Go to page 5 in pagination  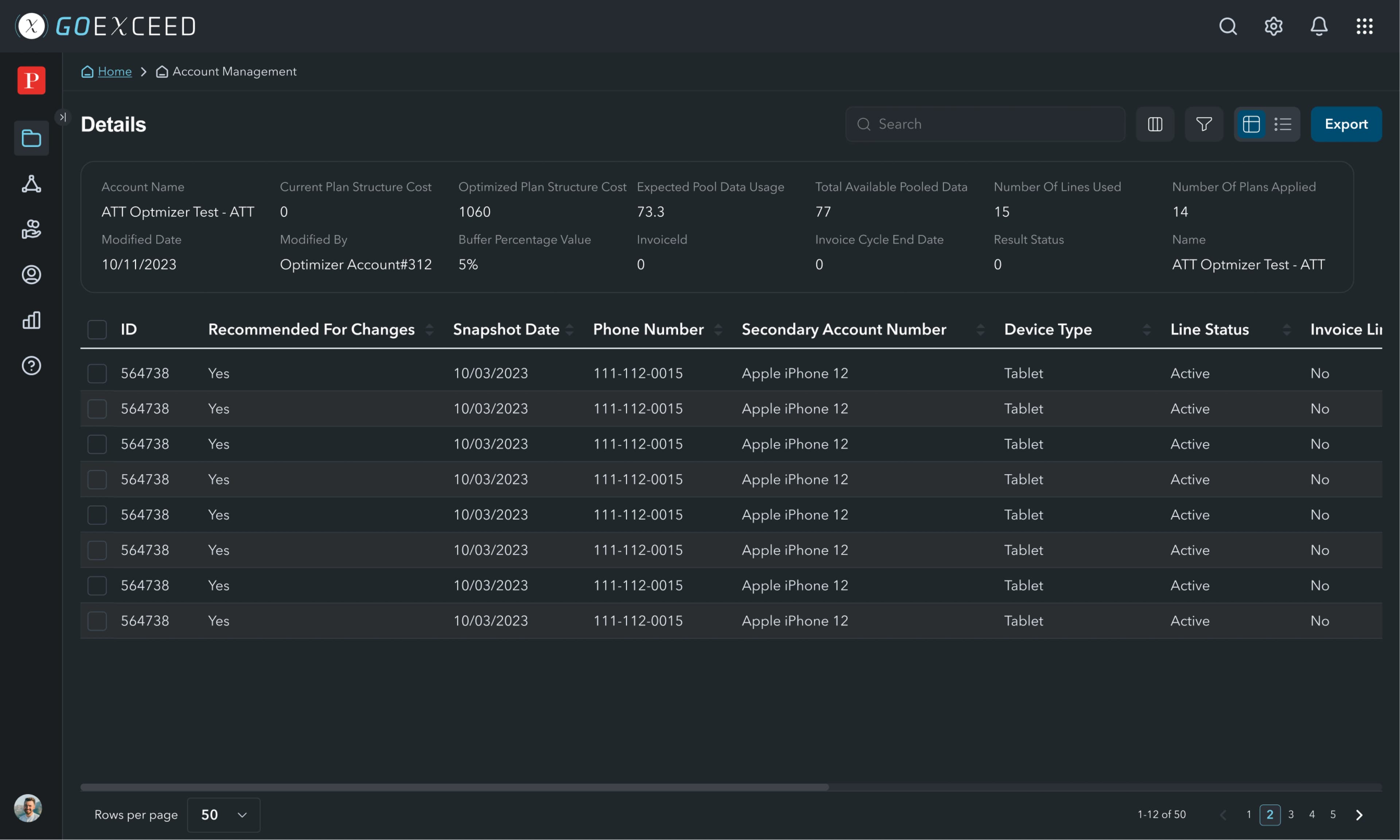tap(1333, 814)
